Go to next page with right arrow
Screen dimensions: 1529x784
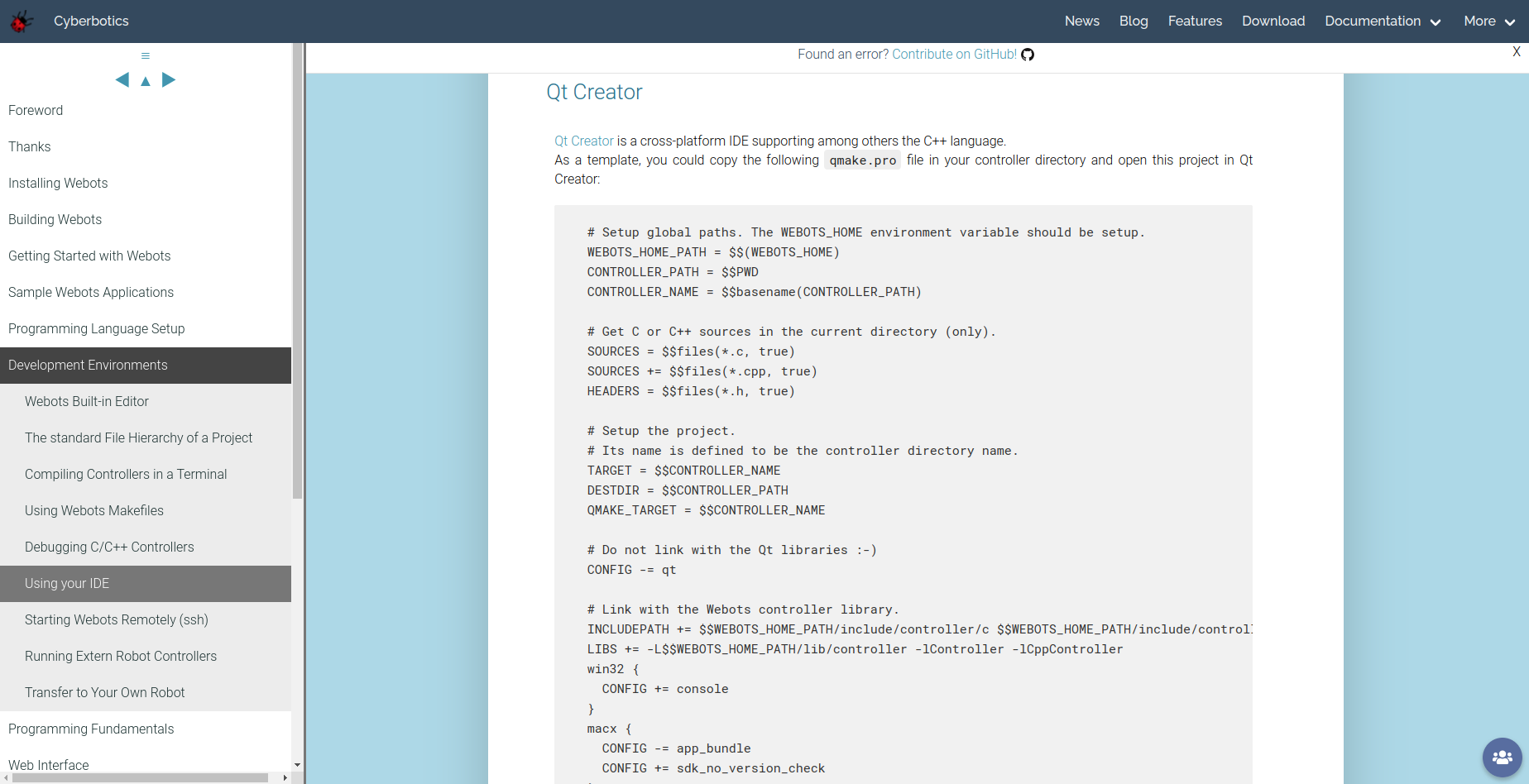click(x=169, y=79)
